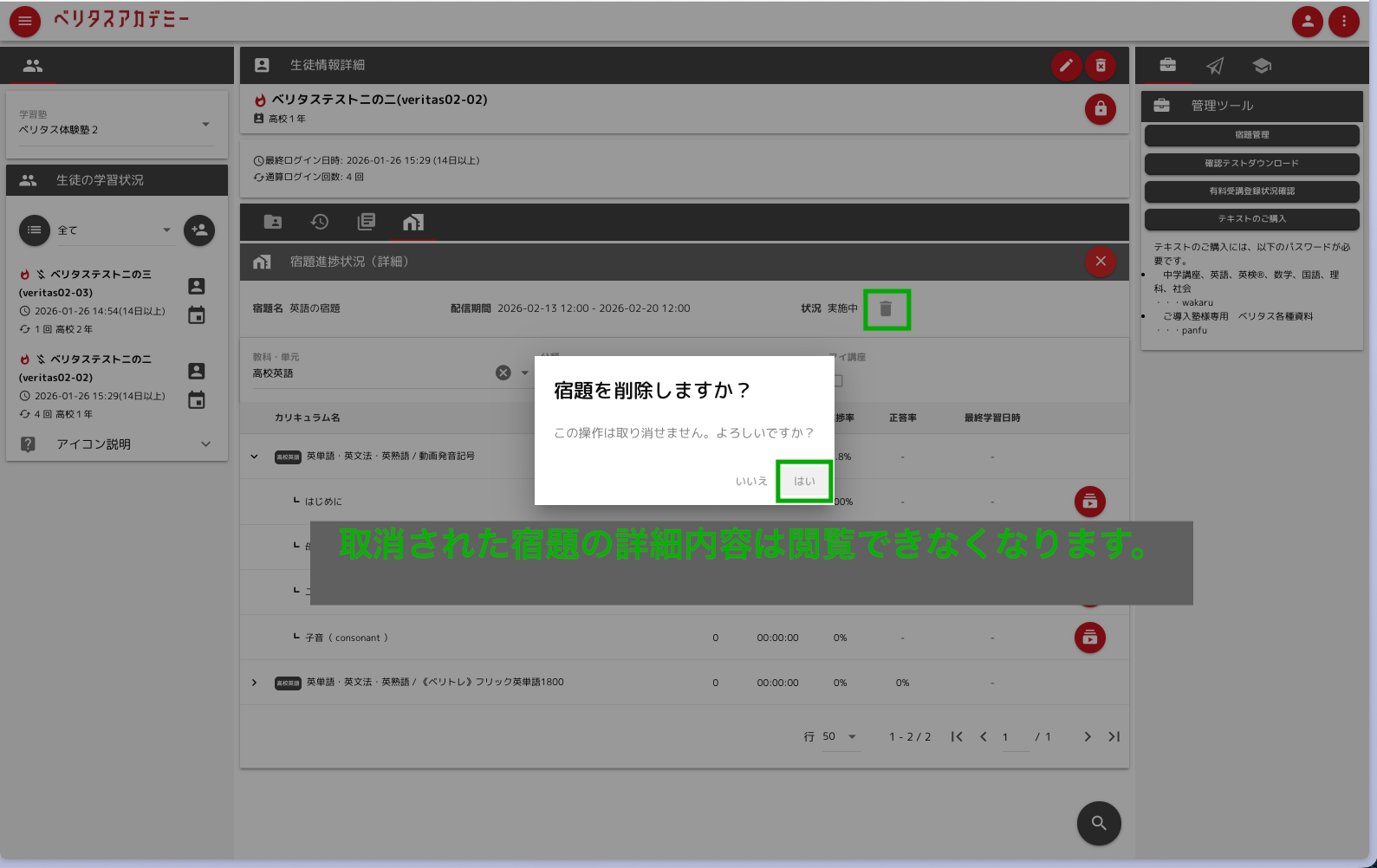Select the paper plane tab
This screenshot has height=868, width=1377.
(x=1215, y=66)
